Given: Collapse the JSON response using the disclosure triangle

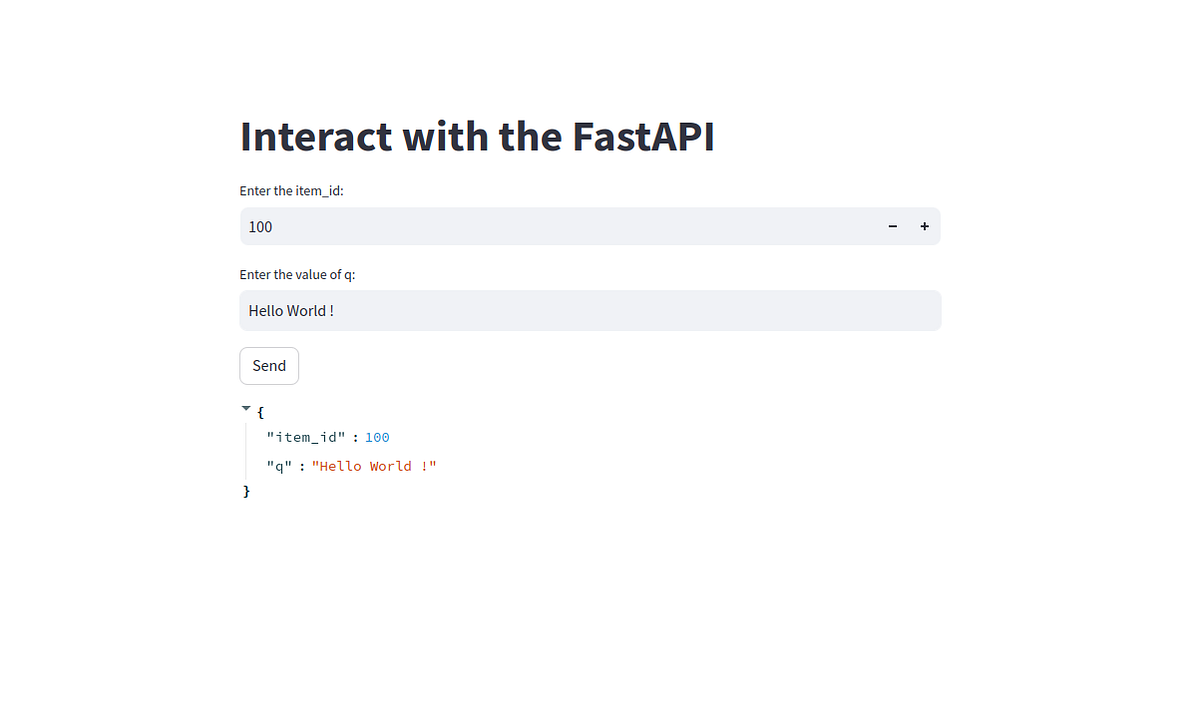Looking at the screenshot, I should [246, 407].
